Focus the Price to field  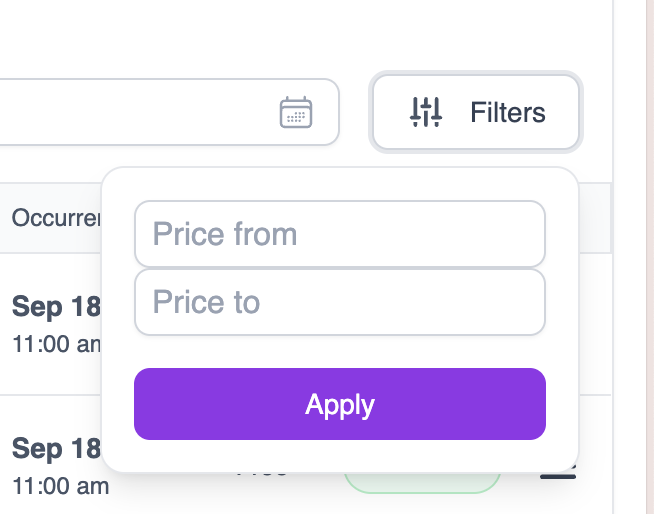[340, 302]
